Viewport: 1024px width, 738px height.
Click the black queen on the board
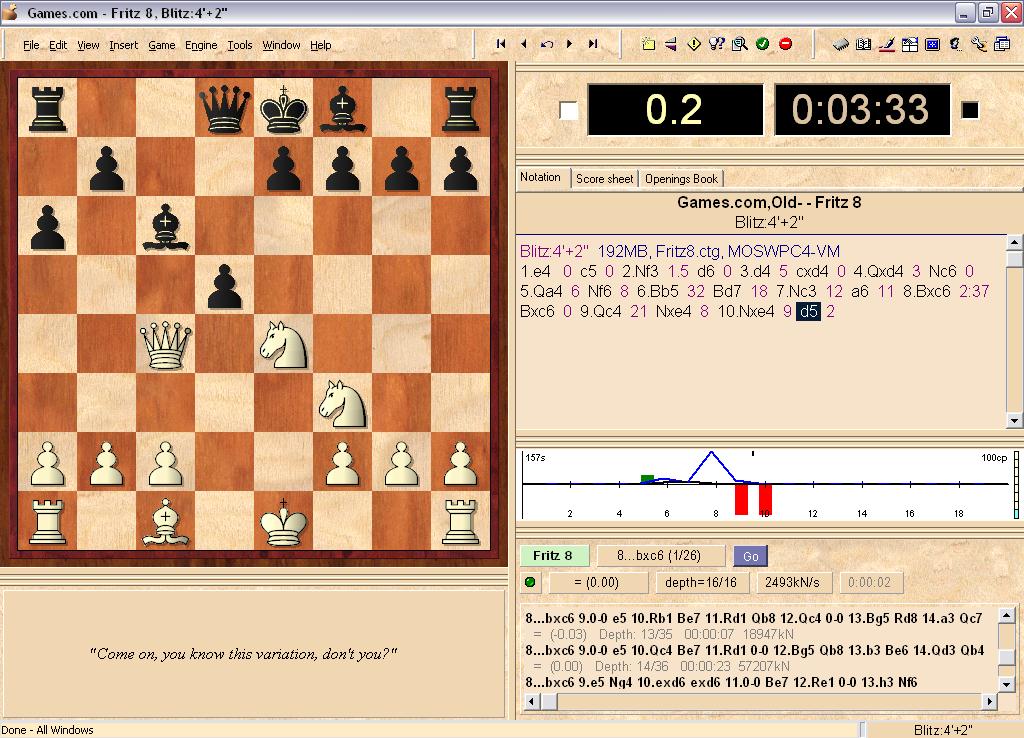[225, 108]
